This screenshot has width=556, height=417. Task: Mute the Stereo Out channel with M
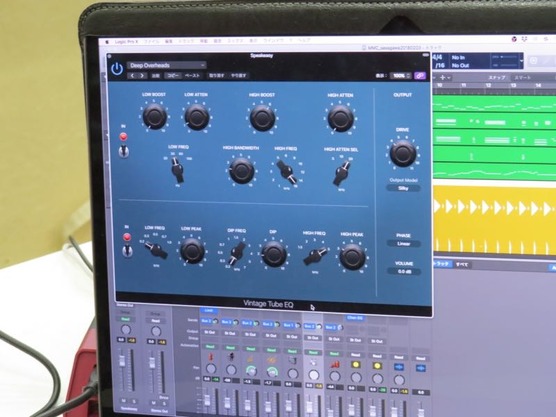[154, 403]
